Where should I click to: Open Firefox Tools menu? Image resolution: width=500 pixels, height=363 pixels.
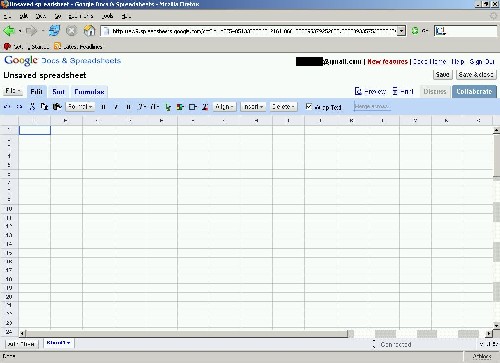(107, 16)
